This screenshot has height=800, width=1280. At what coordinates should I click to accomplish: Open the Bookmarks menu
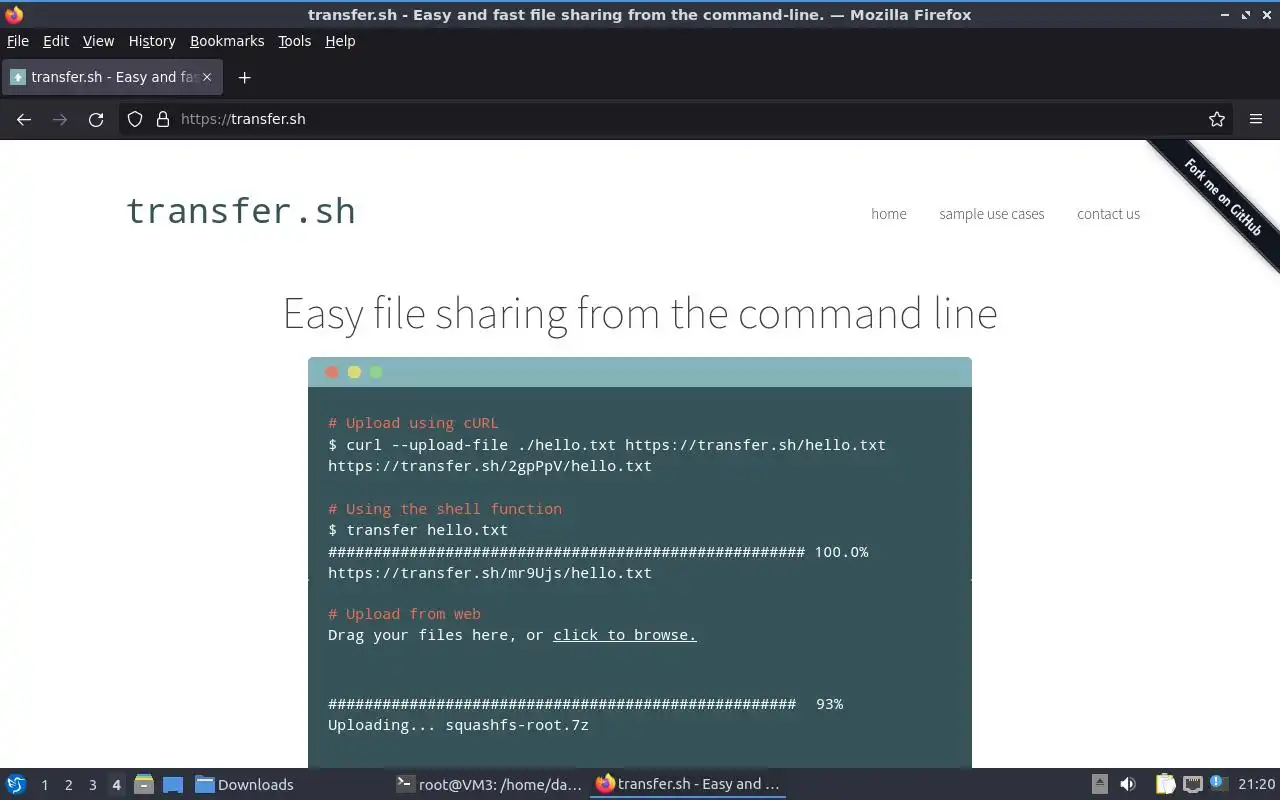tap(227, 41)
